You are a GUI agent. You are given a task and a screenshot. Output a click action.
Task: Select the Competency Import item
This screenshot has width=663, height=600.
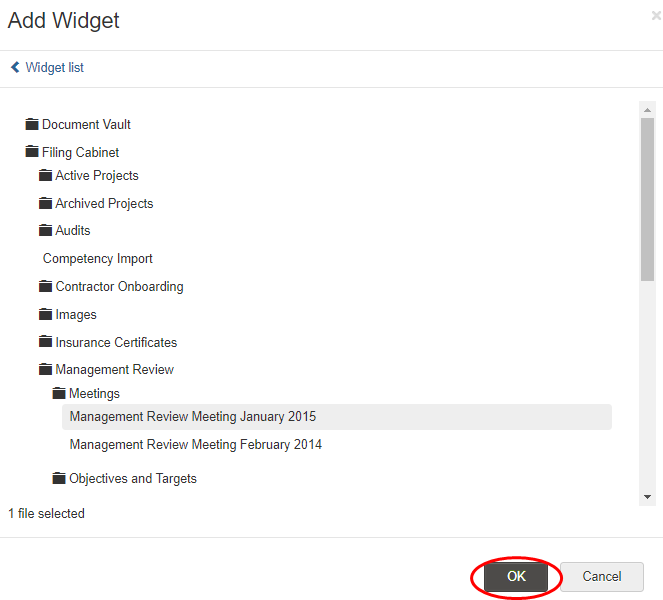pyautogui.click(x=97, y=259)
